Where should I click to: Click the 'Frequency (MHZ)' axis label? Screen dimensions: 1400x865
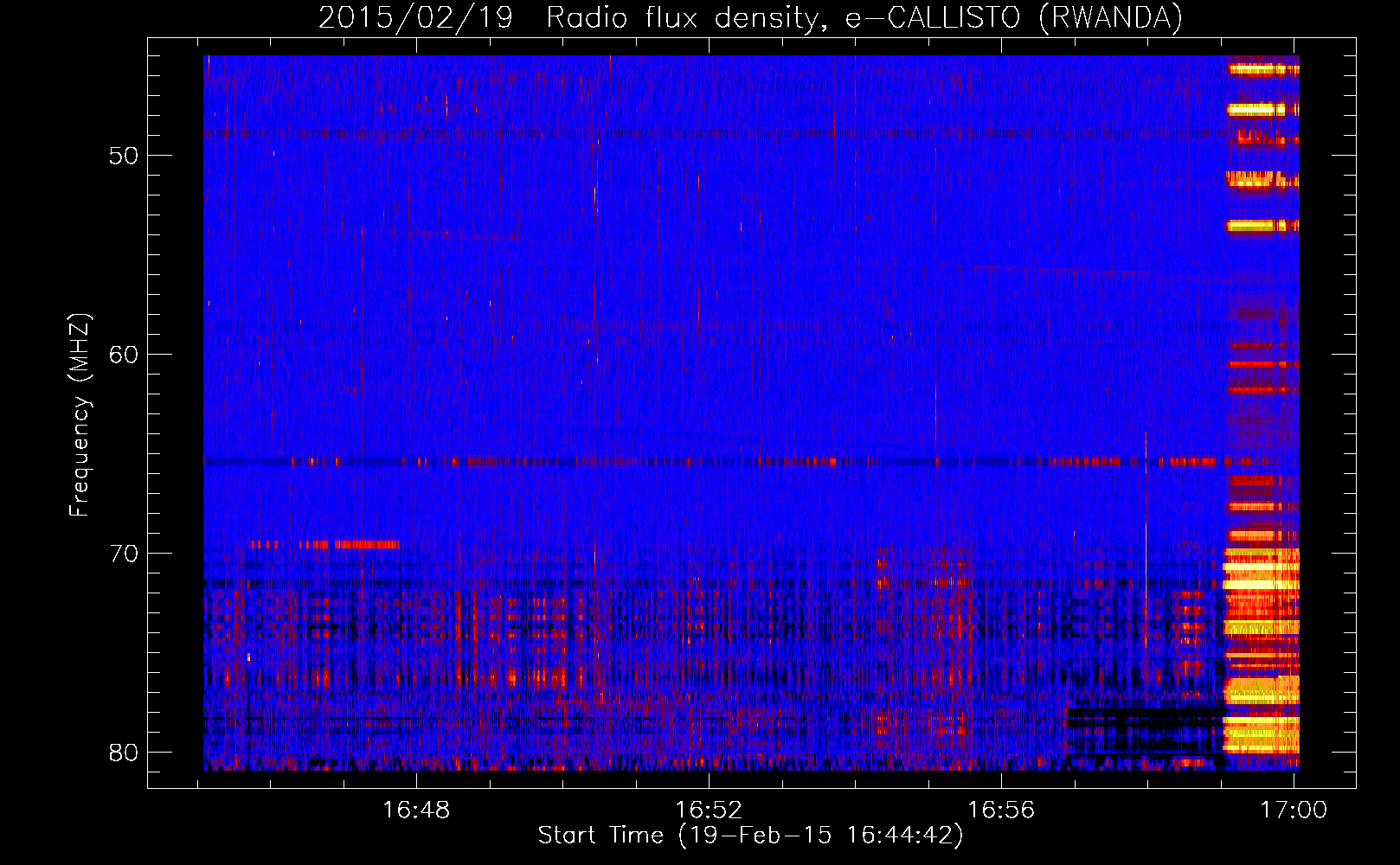pyautogui.click(x=80, y=415)
